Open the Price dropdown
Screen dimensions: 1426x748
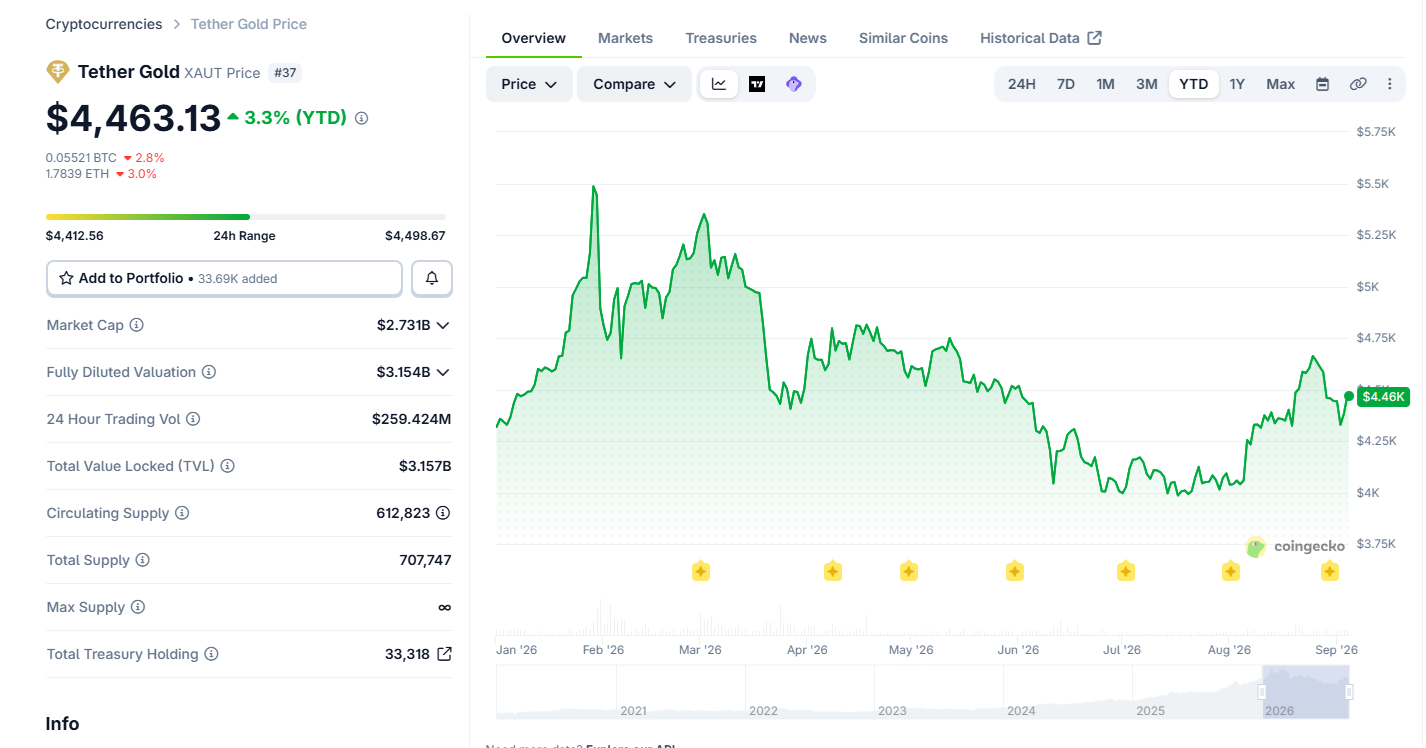click(529, 84)
